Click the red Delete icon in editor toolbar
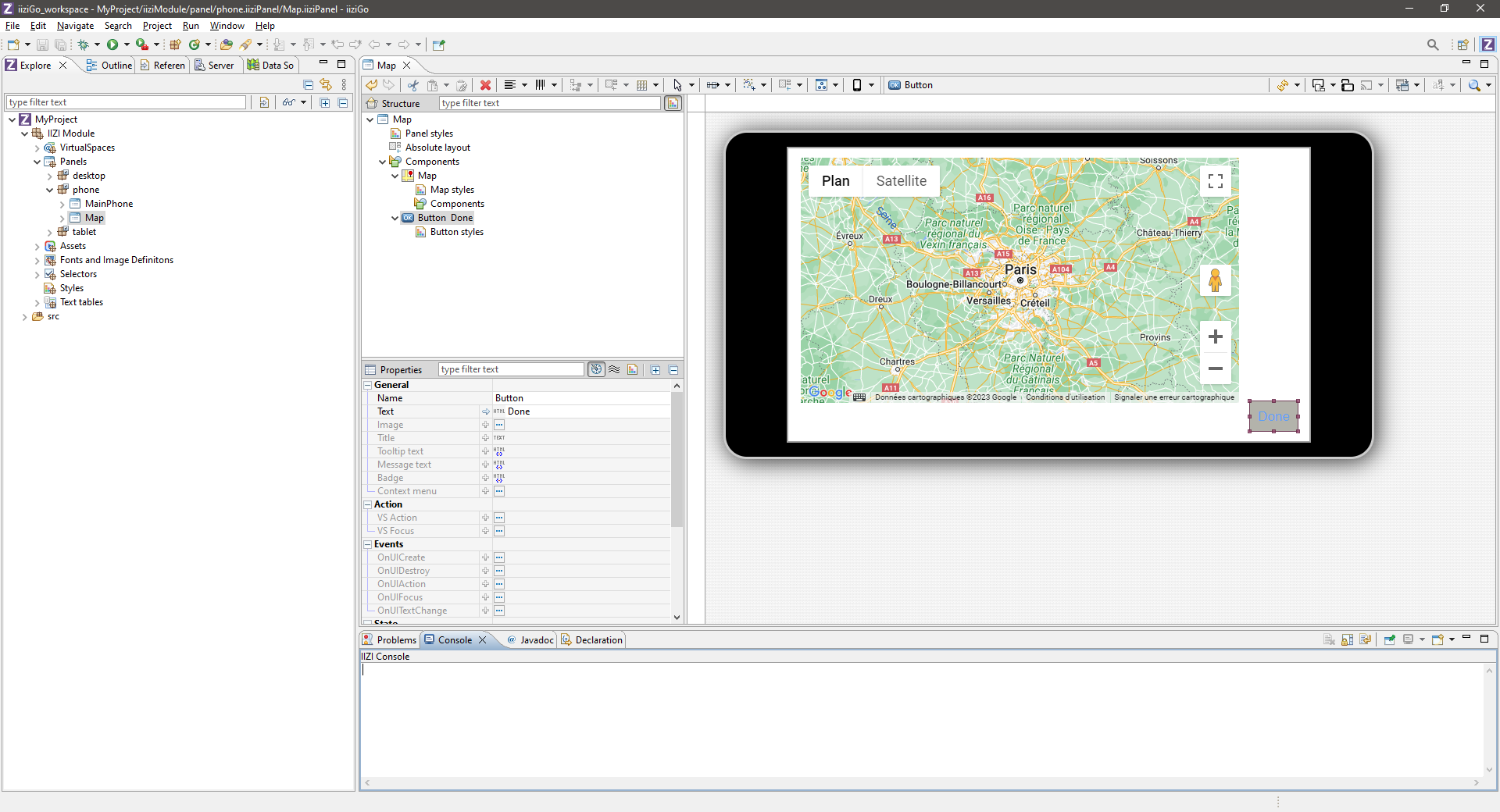 (x=485, y=85)
